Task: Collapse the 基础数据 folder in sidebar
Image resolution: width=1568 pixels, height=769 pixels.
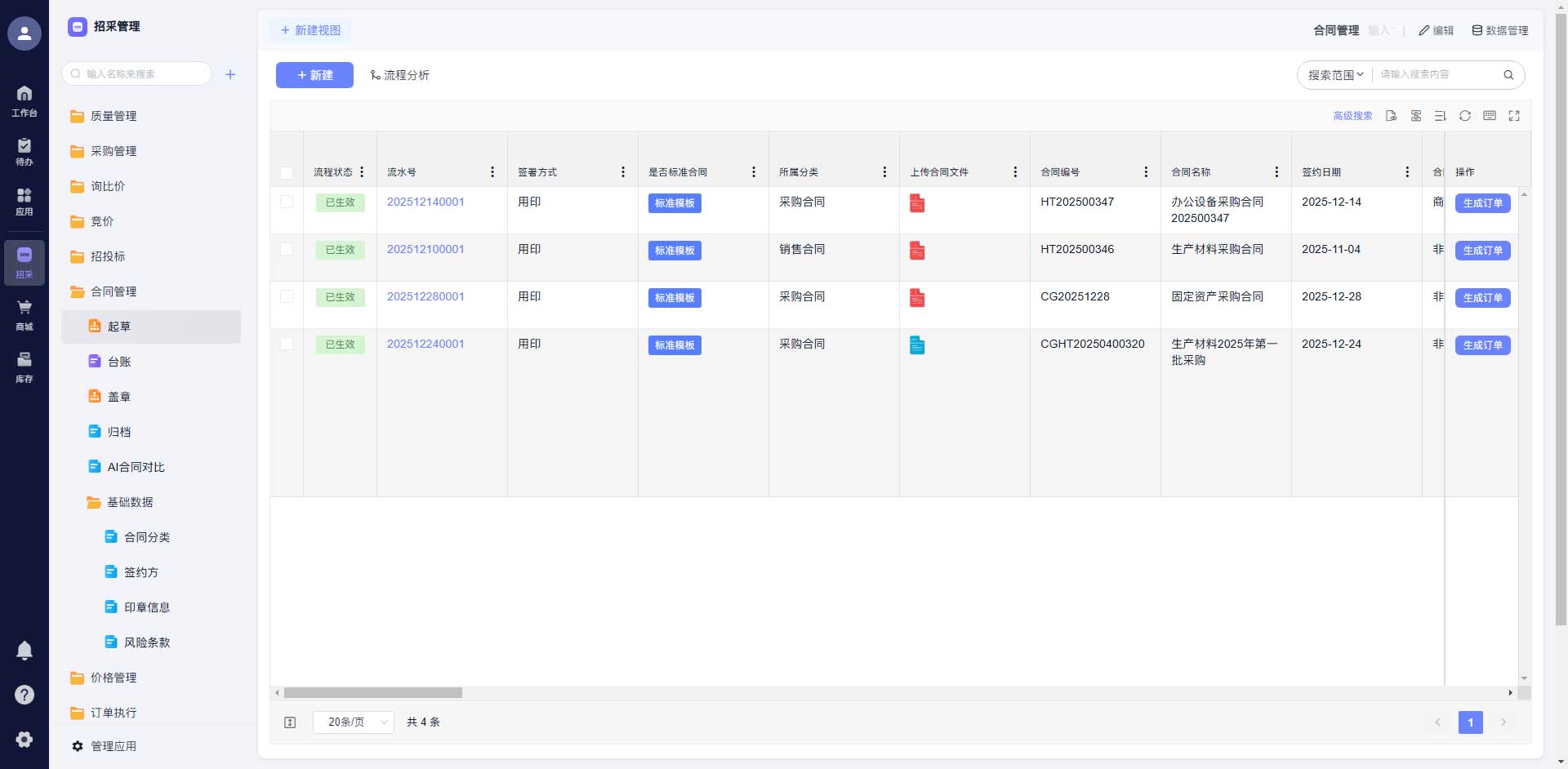Action: [x=129, y=502]
